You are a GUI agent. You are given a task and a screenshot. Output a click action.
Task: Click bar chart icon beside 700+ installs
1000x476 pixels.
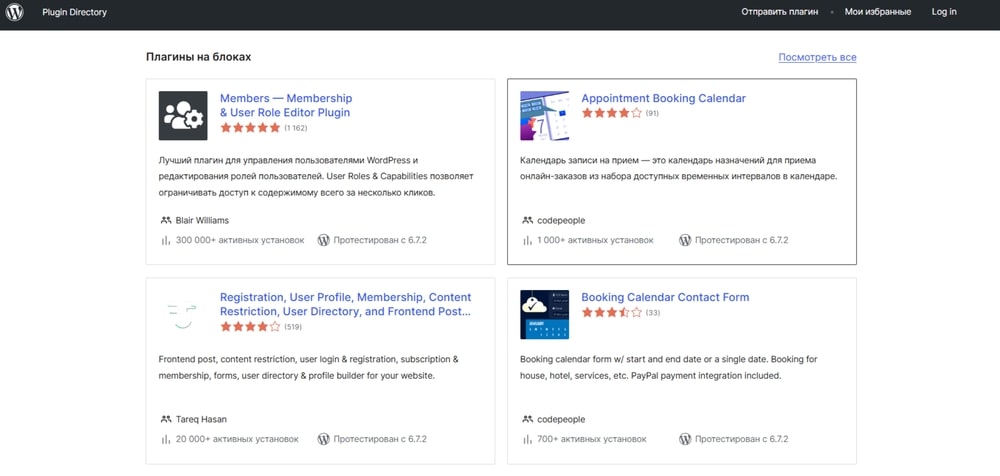pyautogui.click(x=527, y=439)
